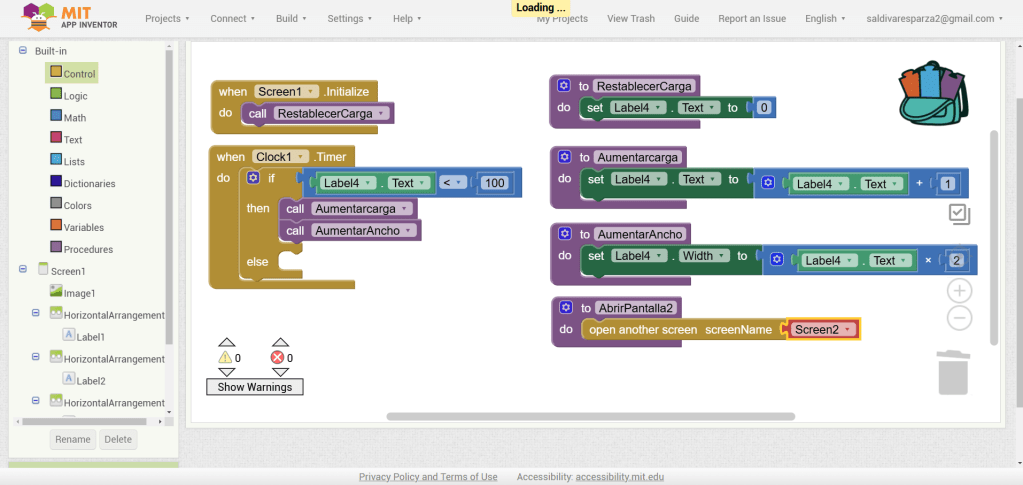Open the Screen2 screenName dropdown
The image size is (1023, 485).
848,330
